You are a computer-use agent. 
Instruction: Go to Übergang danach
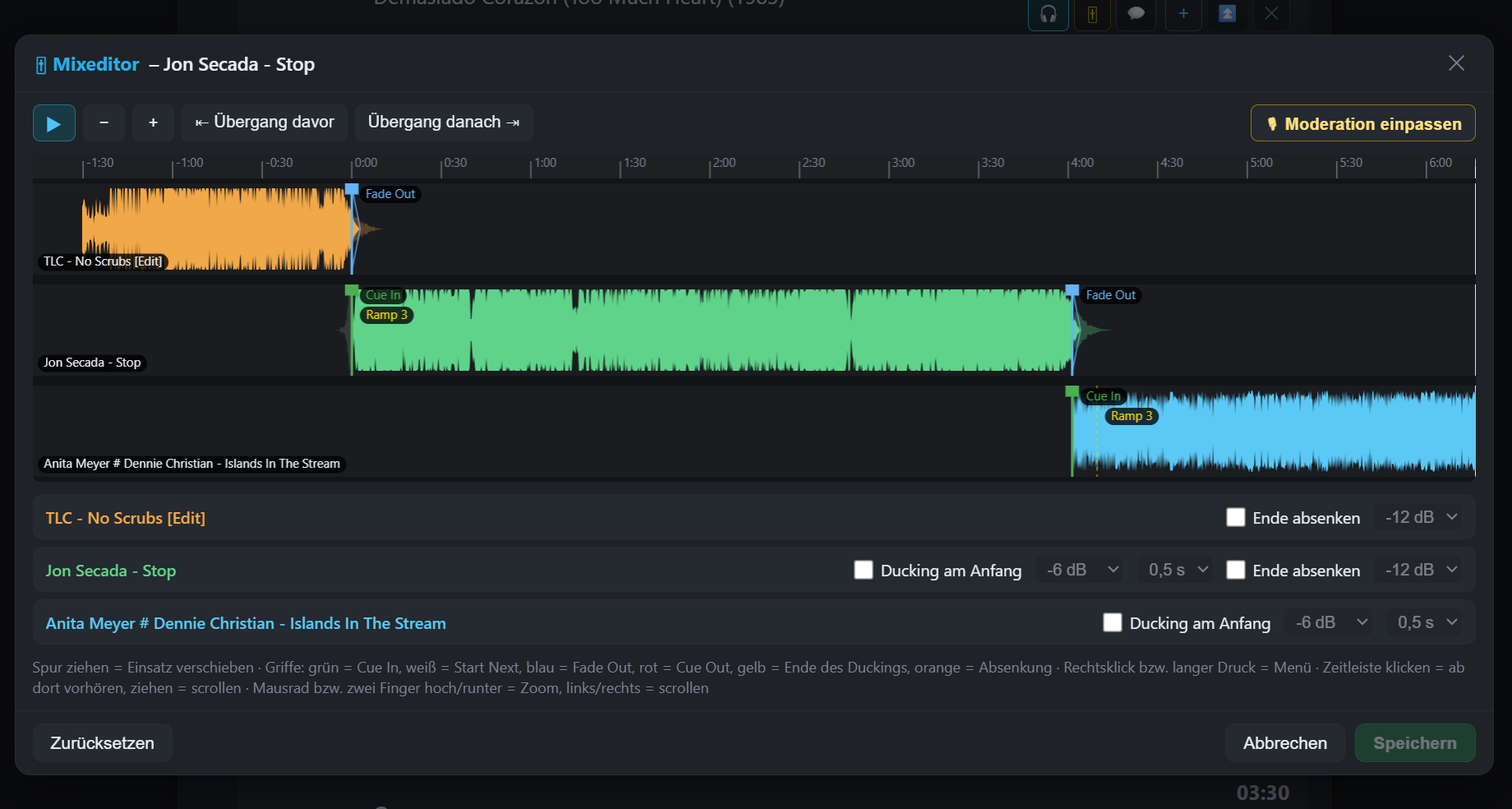(x=444, y=123)
